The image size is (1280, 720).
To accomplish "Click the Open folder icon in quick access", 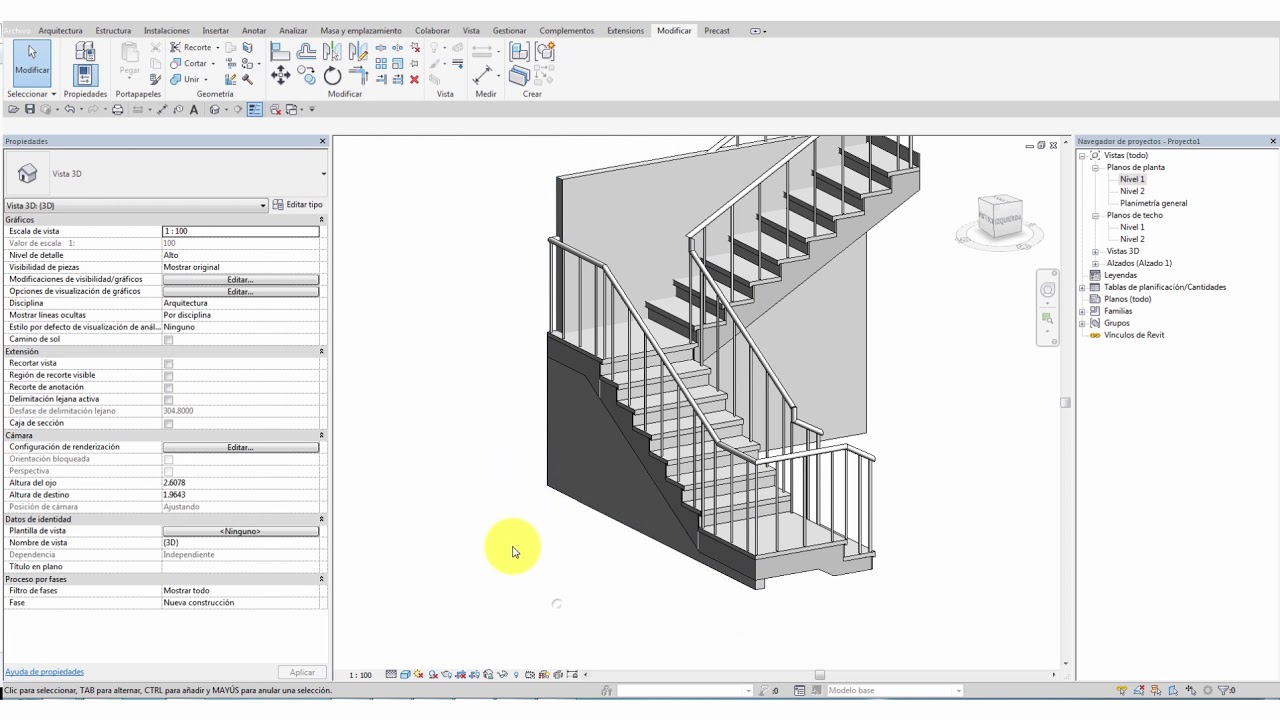I will tap(14, 109).
